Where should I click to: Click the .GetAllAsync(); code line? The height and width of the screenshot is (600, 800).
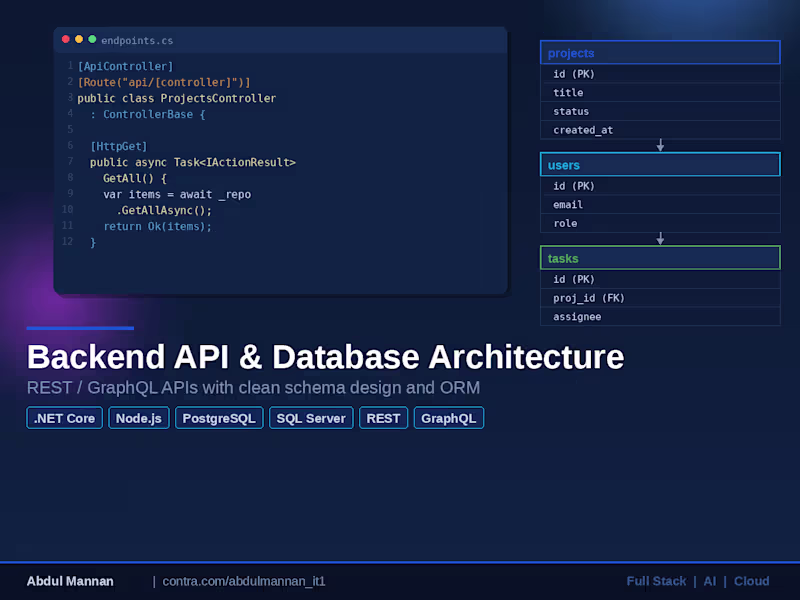164,210
